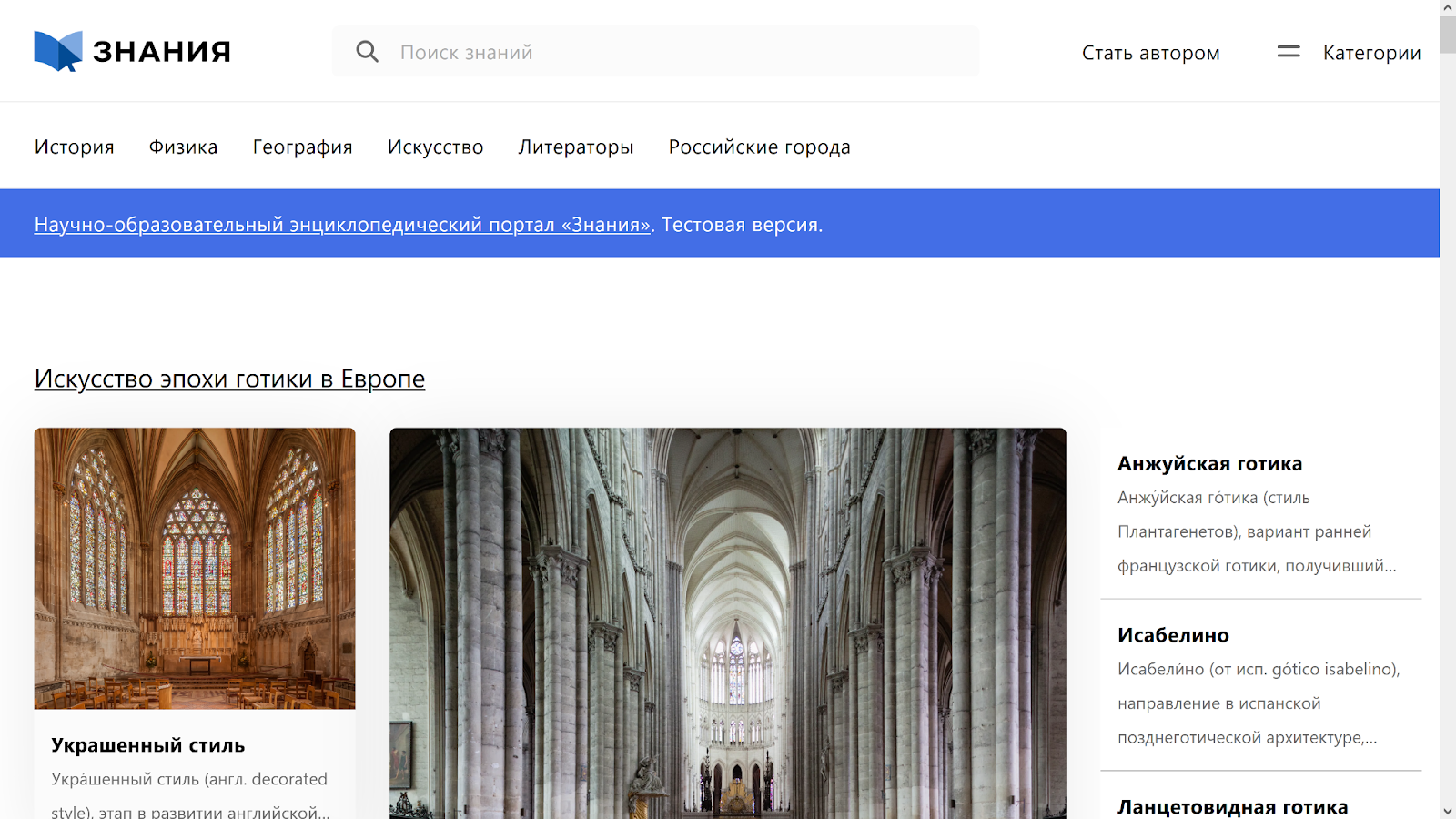Open the stained glass chapel thumbnail

195,568
